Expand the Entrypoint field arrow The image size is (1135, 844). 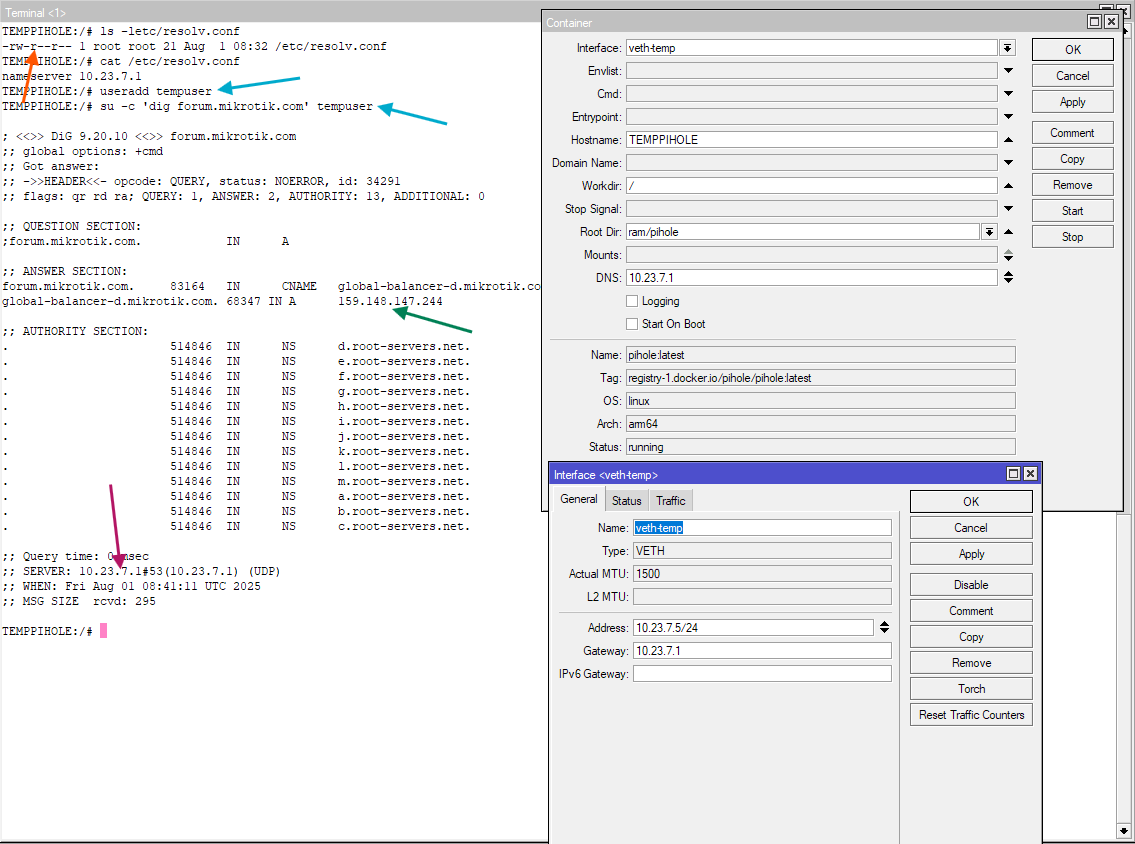[x=1008, y=117]
